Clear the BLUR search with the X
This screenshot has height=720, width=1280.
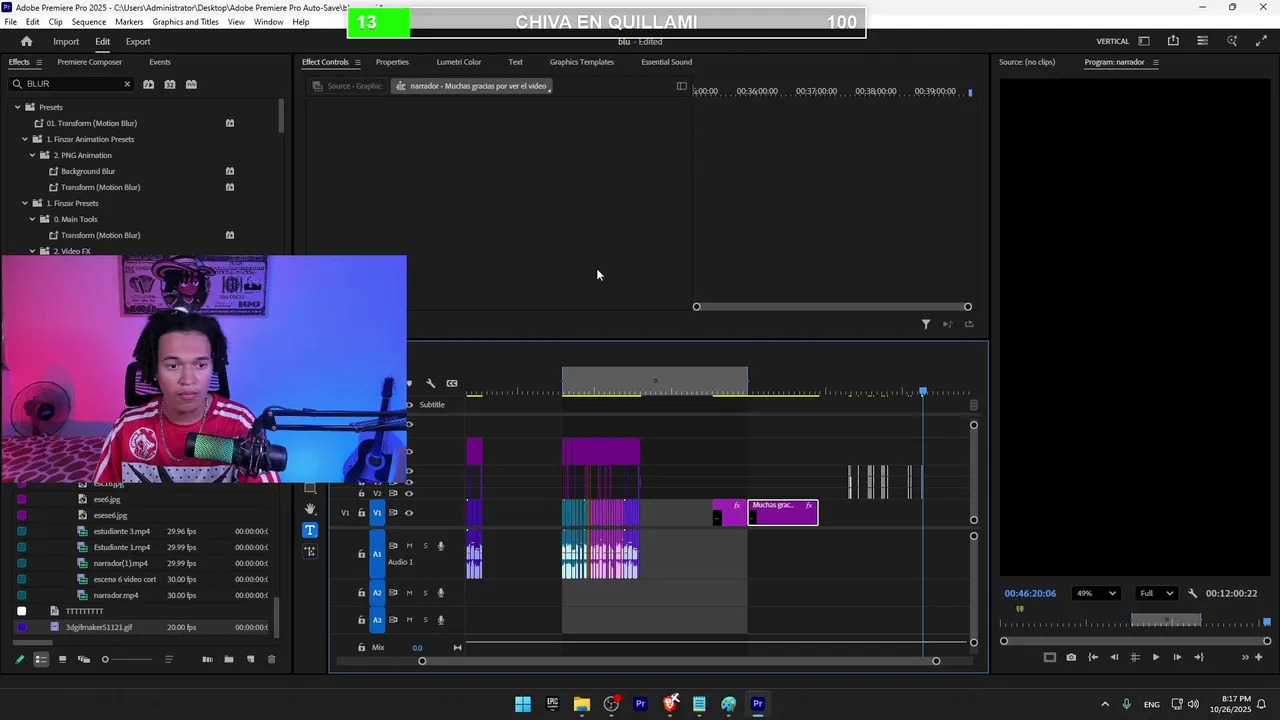[x=127, y=84]
